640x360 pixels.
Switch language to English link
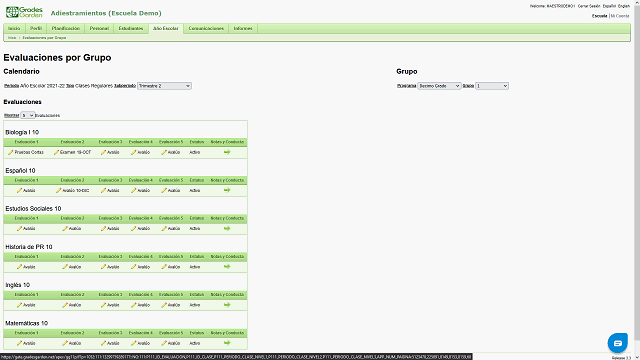coord(624,6)
